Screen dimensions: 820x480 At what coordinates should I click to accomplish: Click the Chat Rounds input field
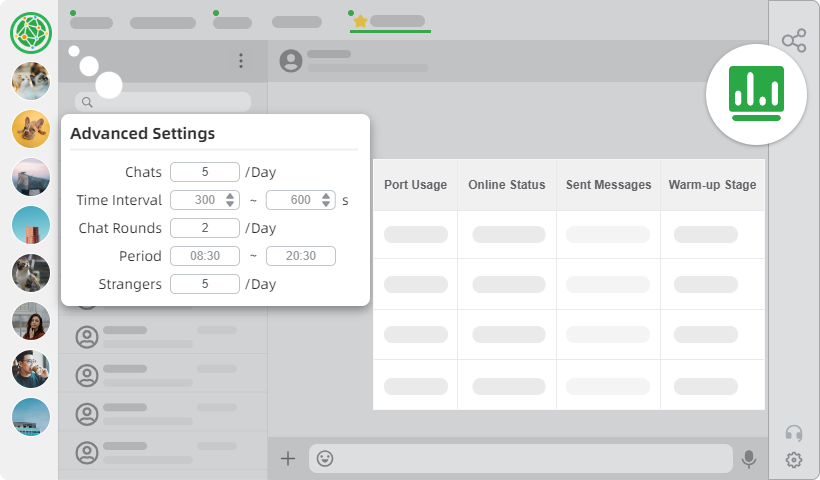tap(205, 228)
